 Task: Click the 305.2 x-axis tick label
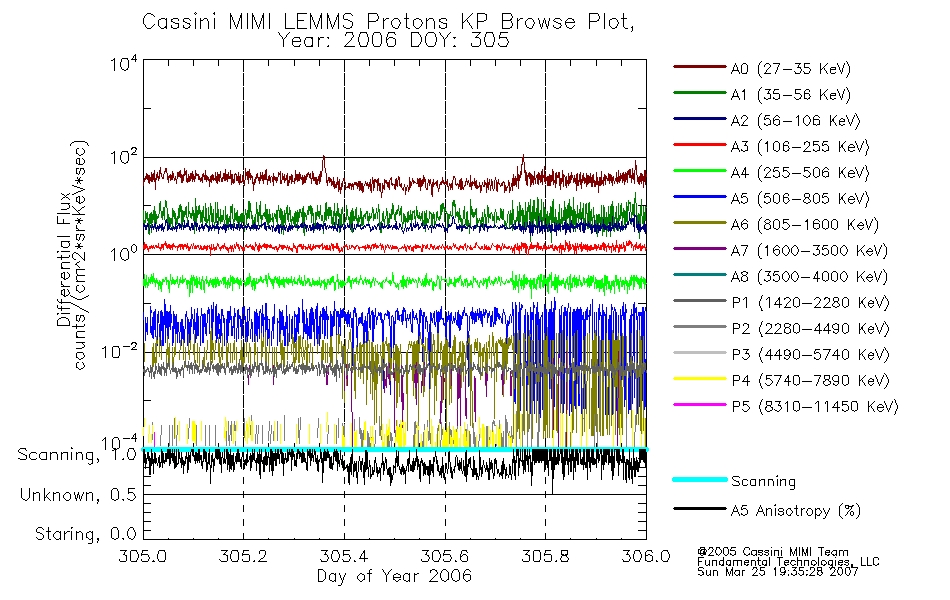coord(243,556)
